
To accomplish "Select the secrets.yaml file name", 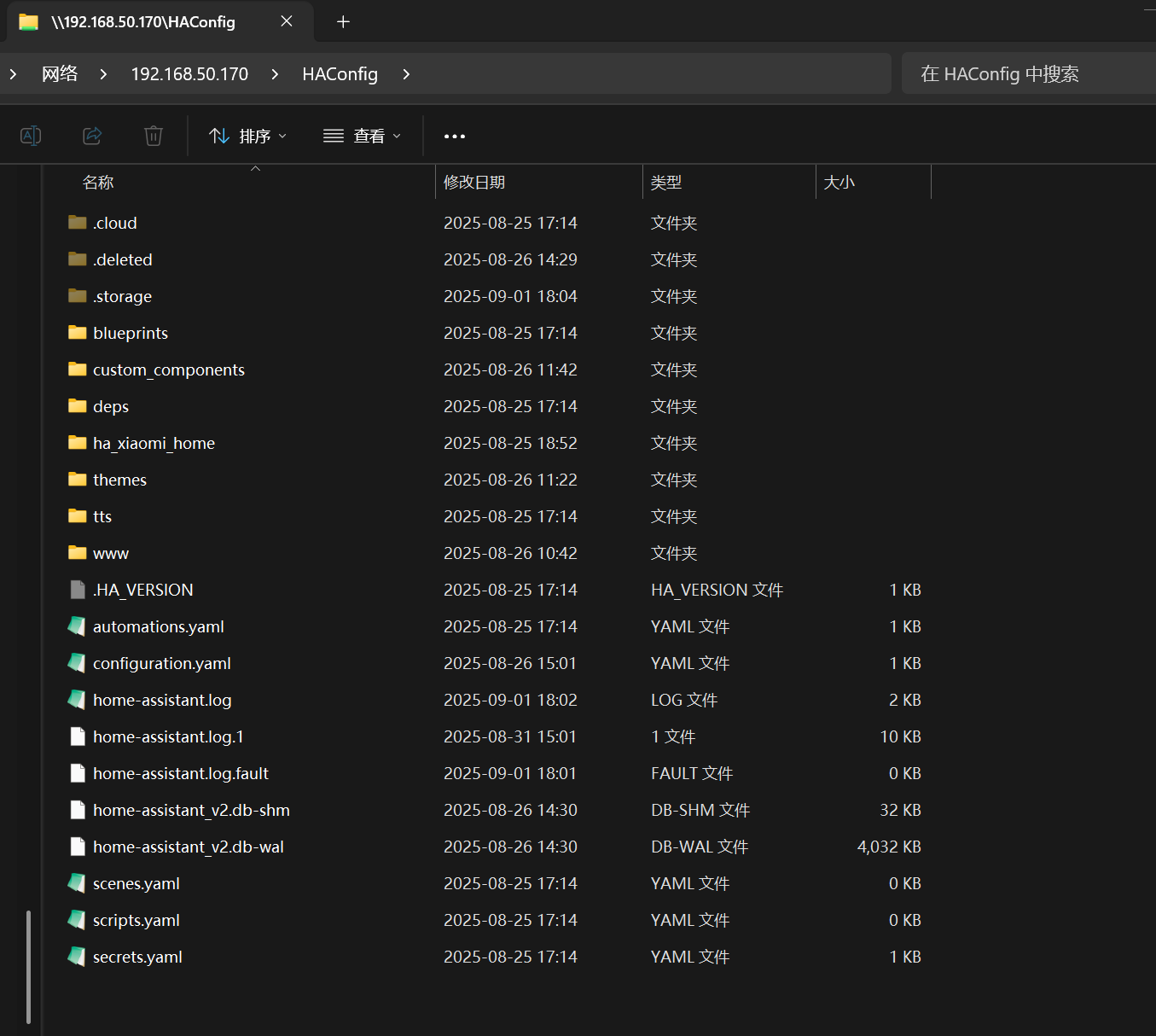I will (x=137, y=957).
